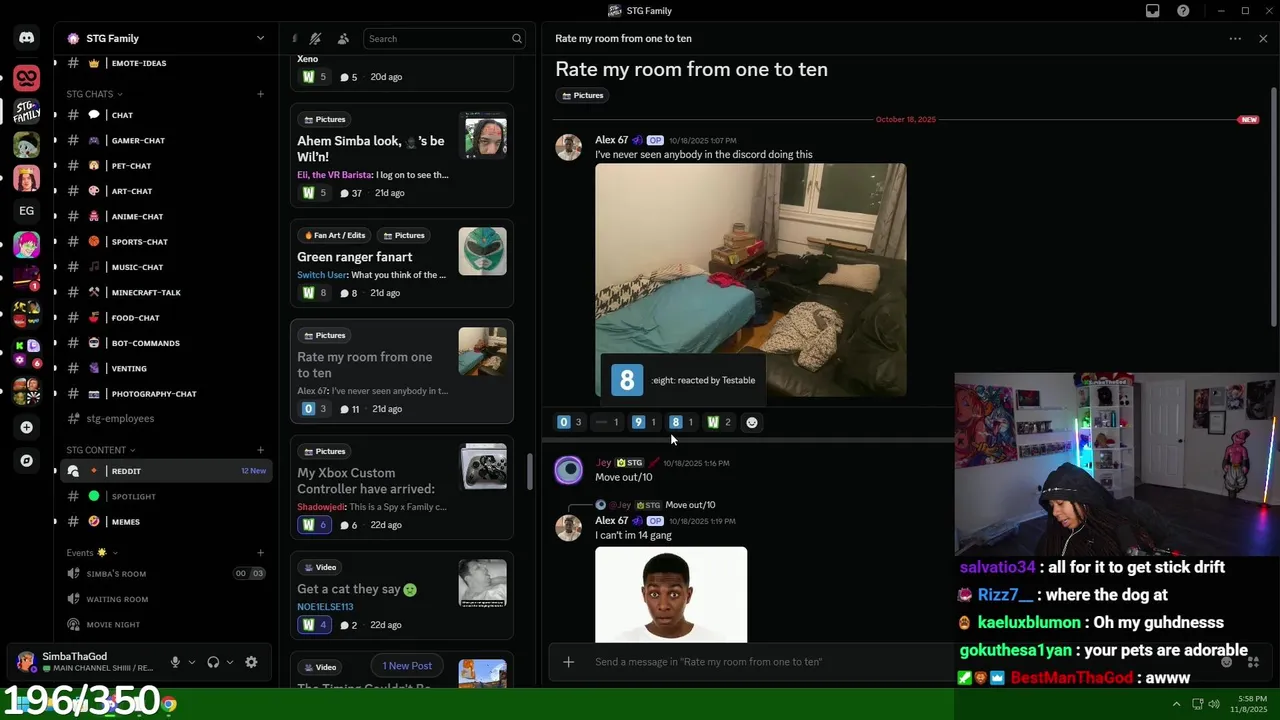
Task: Open the surprised man image attachment
Action: (671, 594)
